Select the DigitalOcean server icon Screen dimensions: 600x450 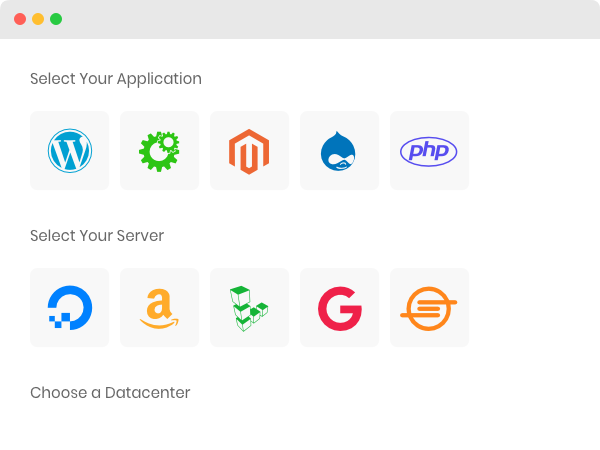(69, 308)
